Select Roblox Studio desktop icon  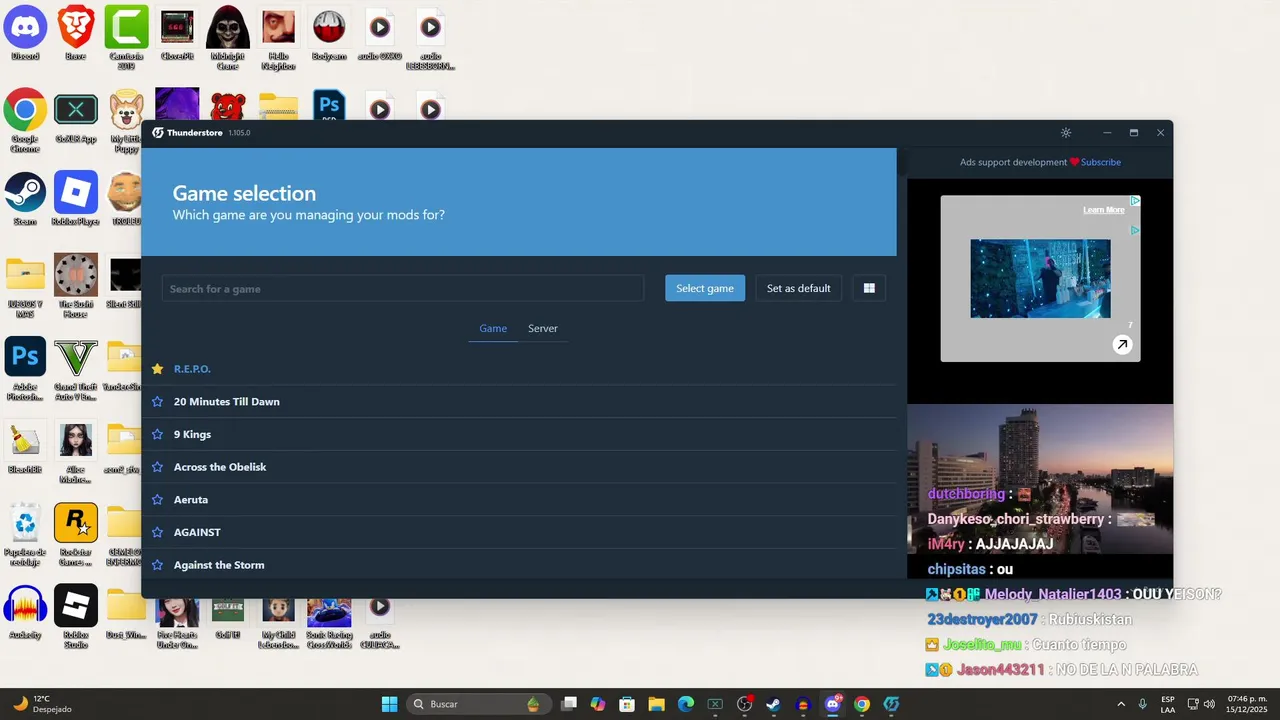[x=76, y=616]
